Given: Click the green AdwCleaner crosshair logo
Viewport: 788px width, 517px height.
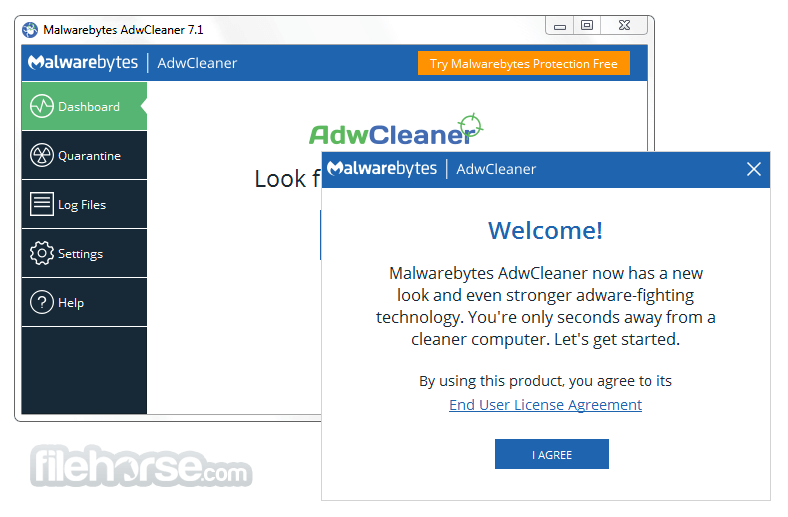Looking at the screenshot, I should click(x=396, y=130).
